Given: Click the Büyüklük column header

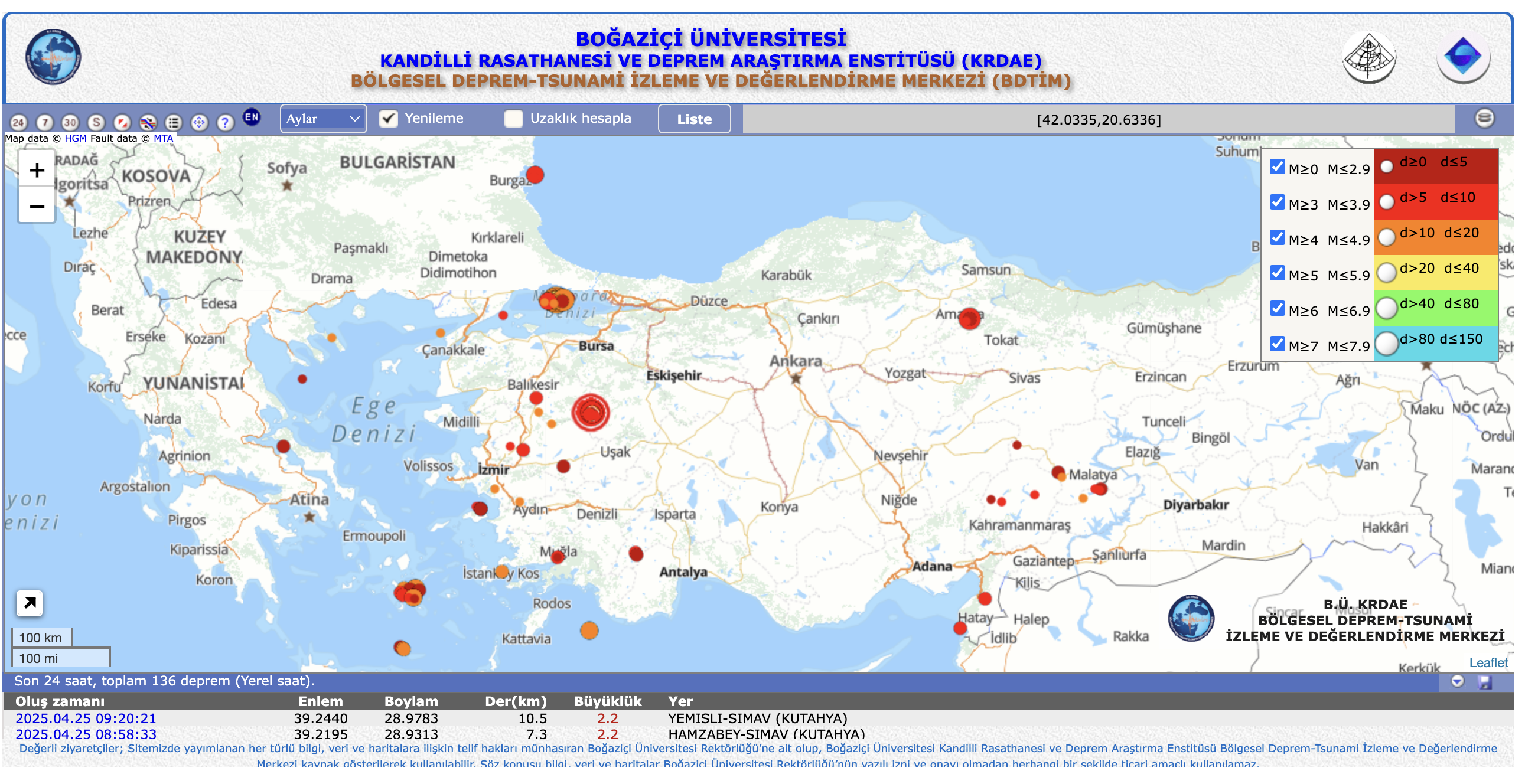Looking at the screenshot, I should (607, 701).
